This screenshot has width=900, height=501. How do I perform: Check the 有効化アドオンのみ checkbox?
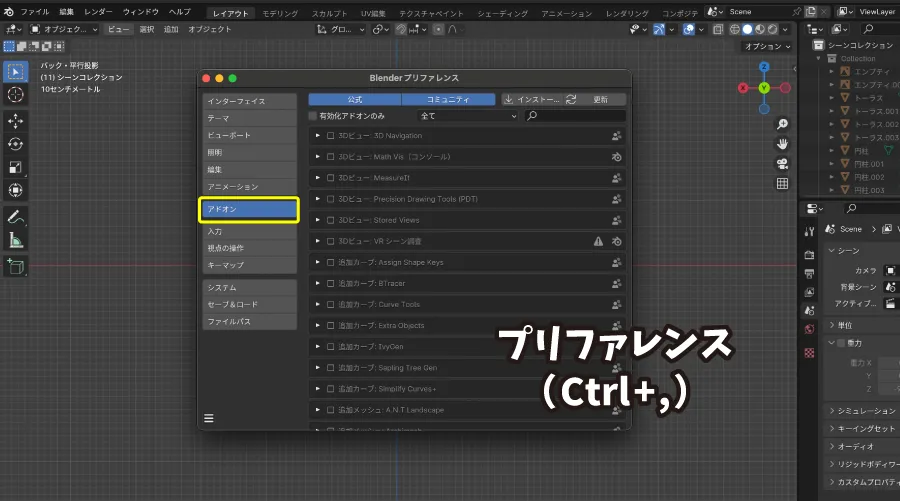pos(314,116)
